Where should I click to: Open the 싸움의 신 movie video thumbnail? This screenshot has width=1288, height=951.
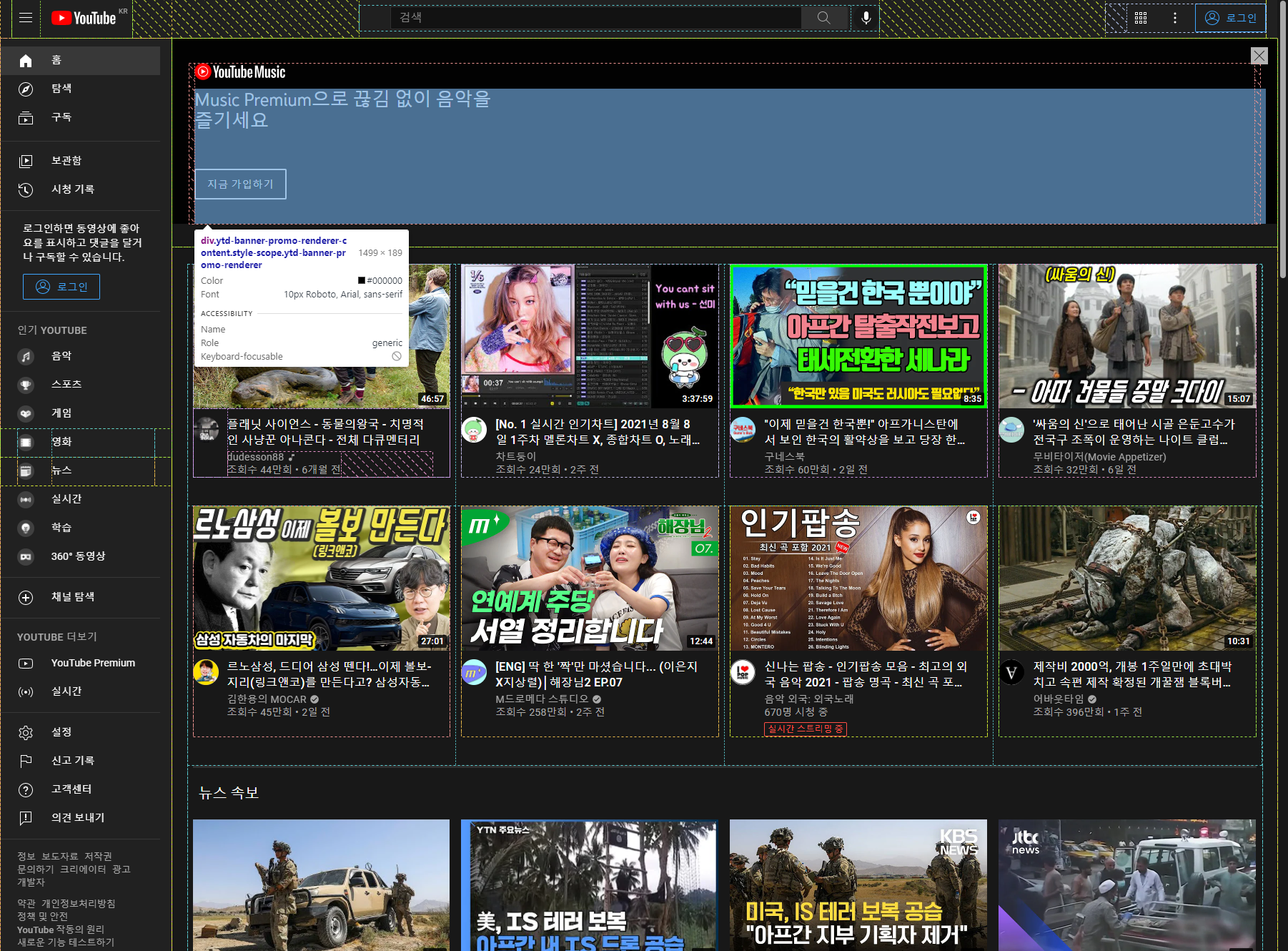pyautogui.click(x=1127, y=336)
